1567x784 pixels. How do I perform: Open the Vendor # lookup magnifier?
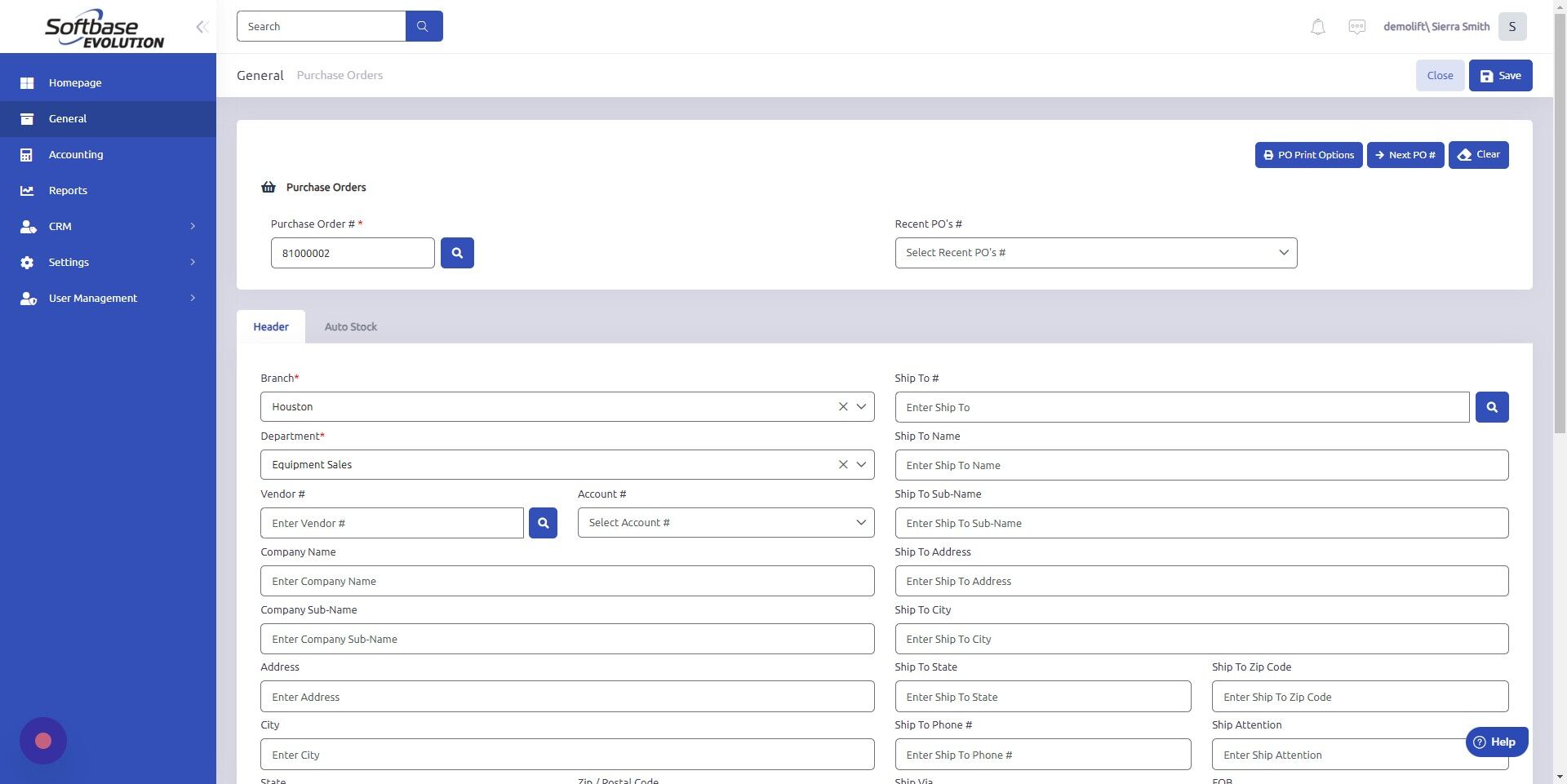[543, 523]
